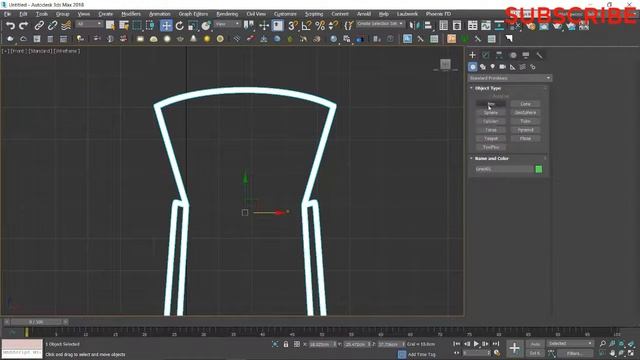640x360 pixels.
Task: Open the Modifiers menu
Action: 131,14
